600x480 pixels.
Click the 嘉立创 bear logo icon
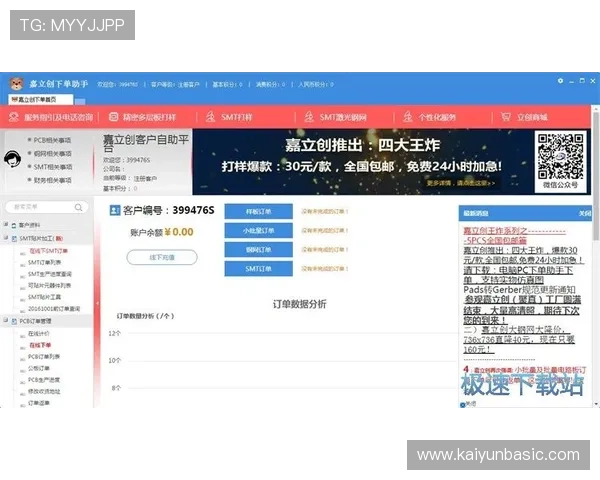point(16,83)
